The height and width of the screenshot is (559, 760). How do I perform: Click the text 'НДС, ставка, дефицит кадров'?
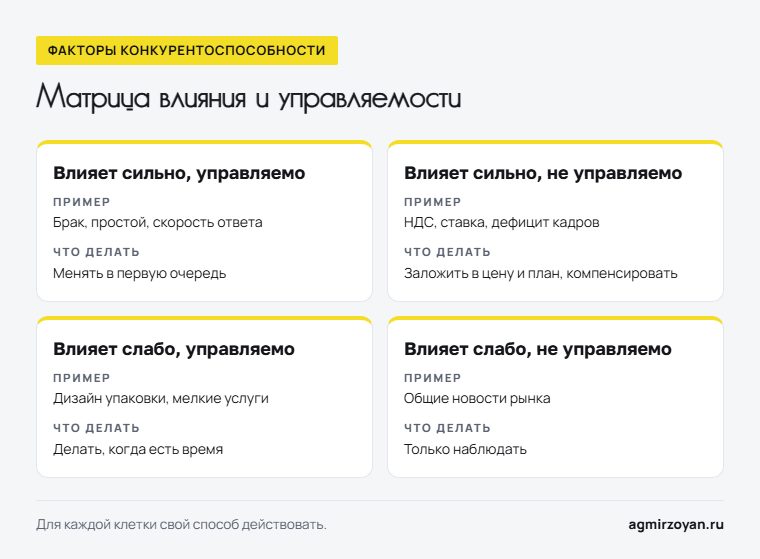[x=502, y=223]
